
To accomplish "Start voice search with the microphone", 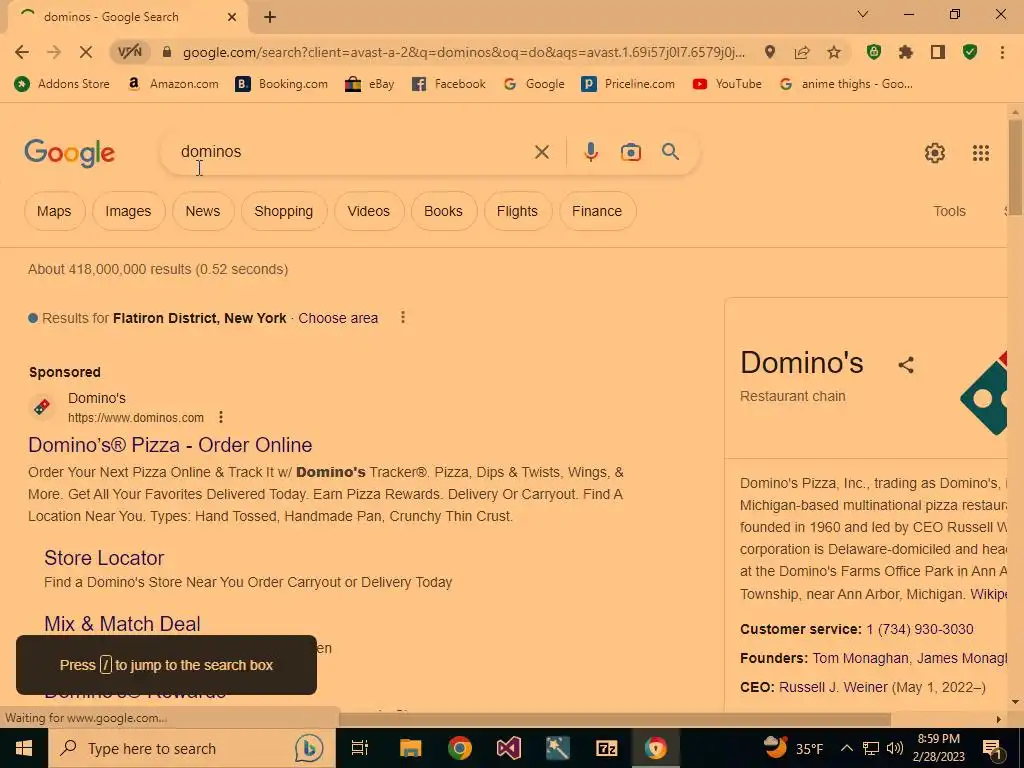I will pyautogui.click(x=590, y=152).
